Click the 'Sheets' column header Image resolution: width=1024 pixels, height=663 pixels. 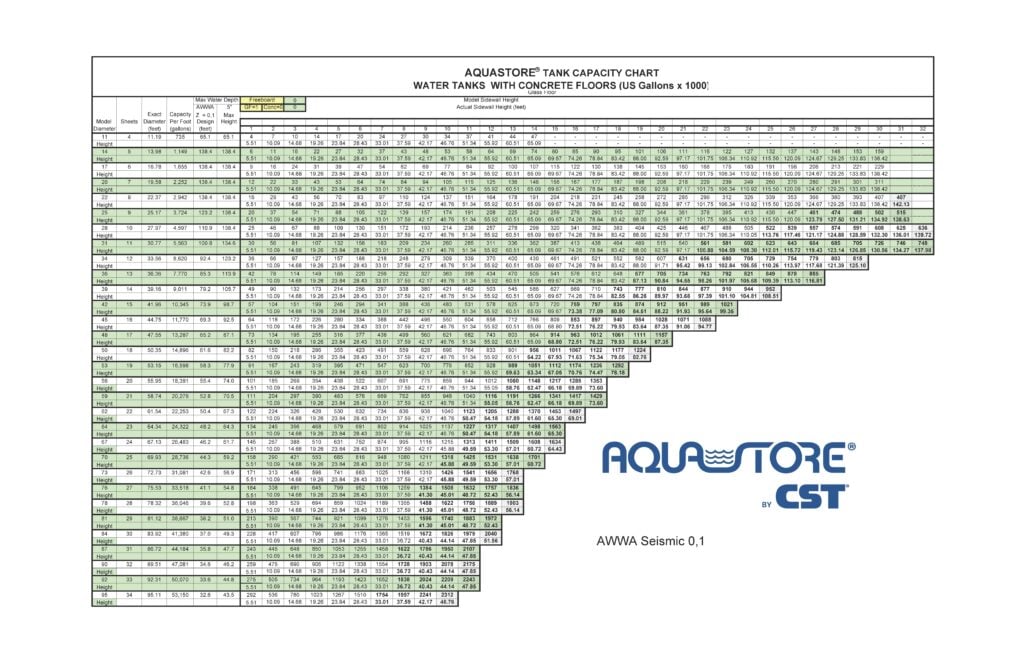[129, 121]
